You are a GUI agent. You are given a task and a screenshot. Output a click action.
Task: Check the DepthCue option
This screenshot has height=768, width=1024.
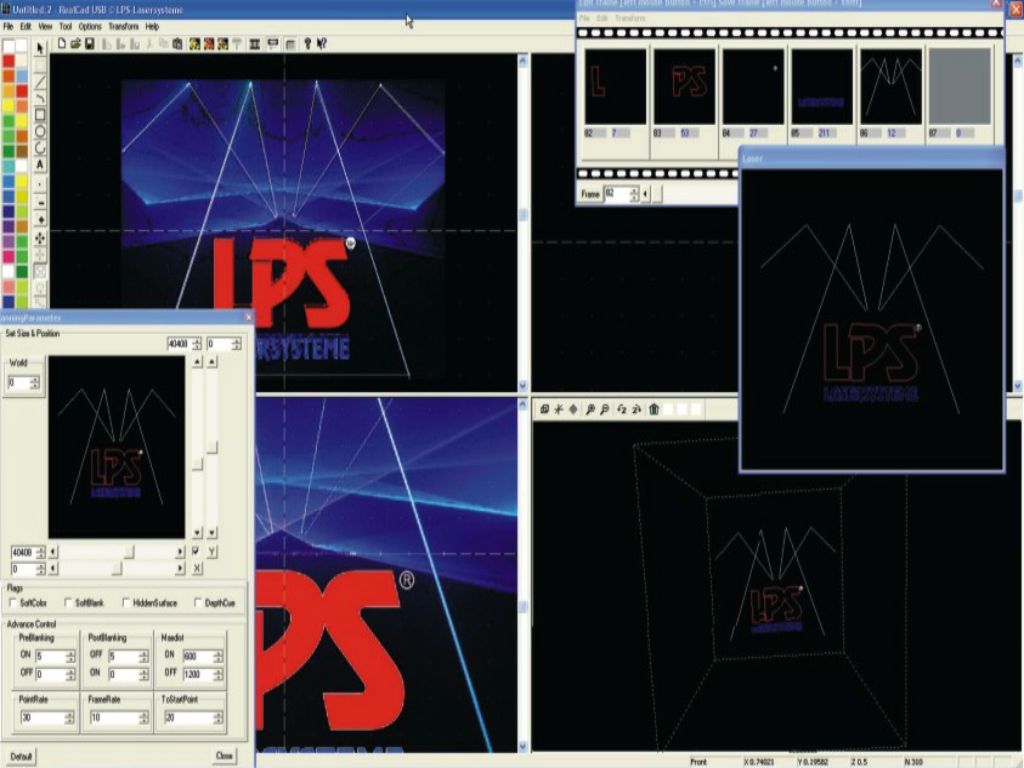tap(199, 603)
